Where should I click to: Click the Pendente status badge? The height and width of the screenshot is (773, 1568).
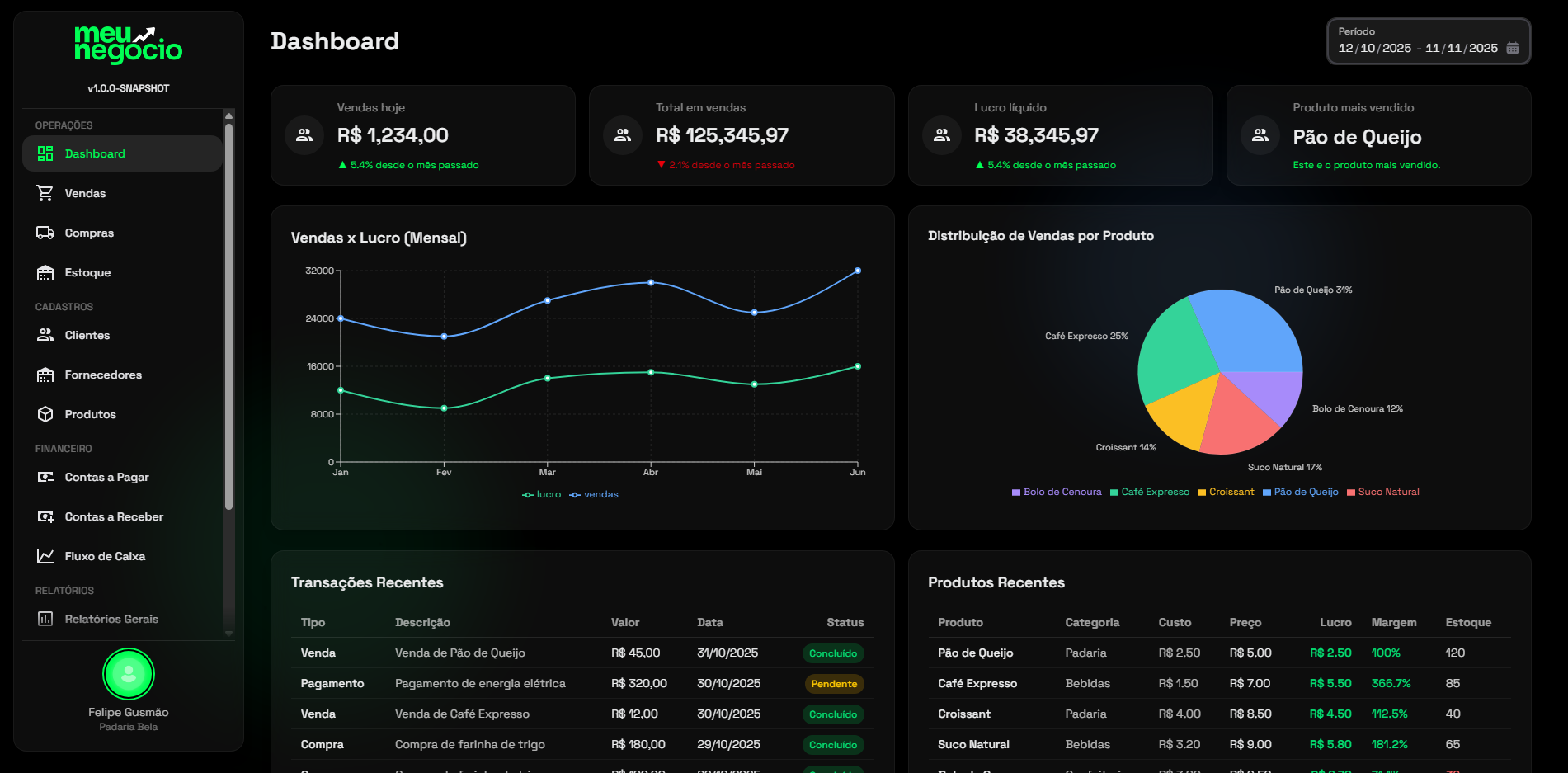click(x=833, y=684)
